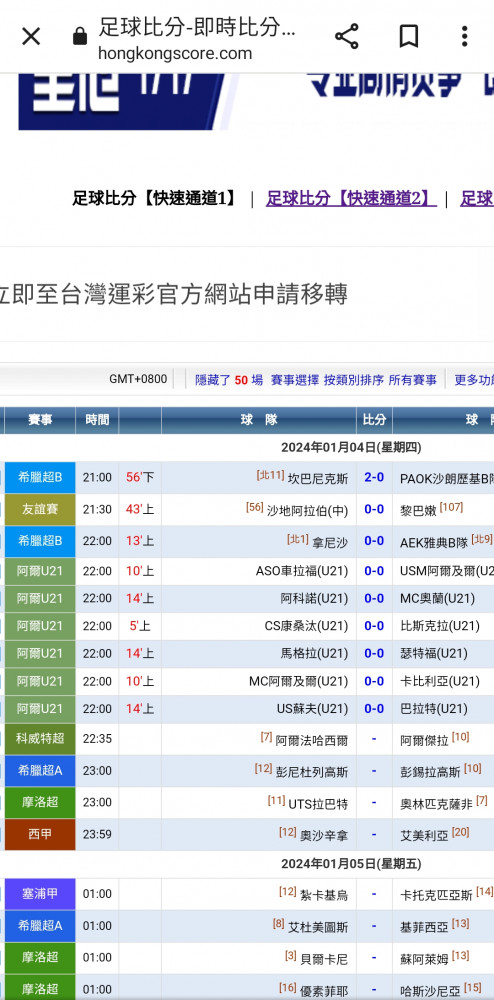Open team PAOK沙朗歷基B隊

[447, 478]
